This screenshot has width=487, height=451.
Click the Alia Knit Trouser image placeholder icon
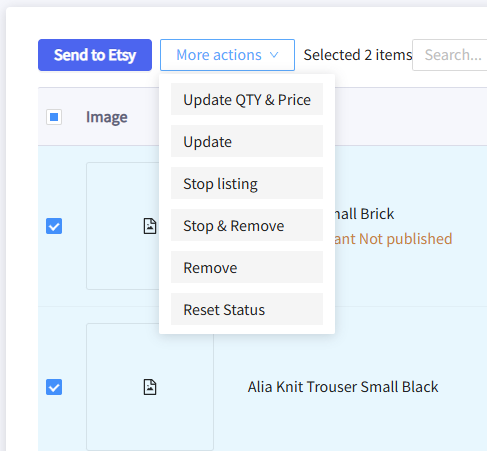coord(150,387)
